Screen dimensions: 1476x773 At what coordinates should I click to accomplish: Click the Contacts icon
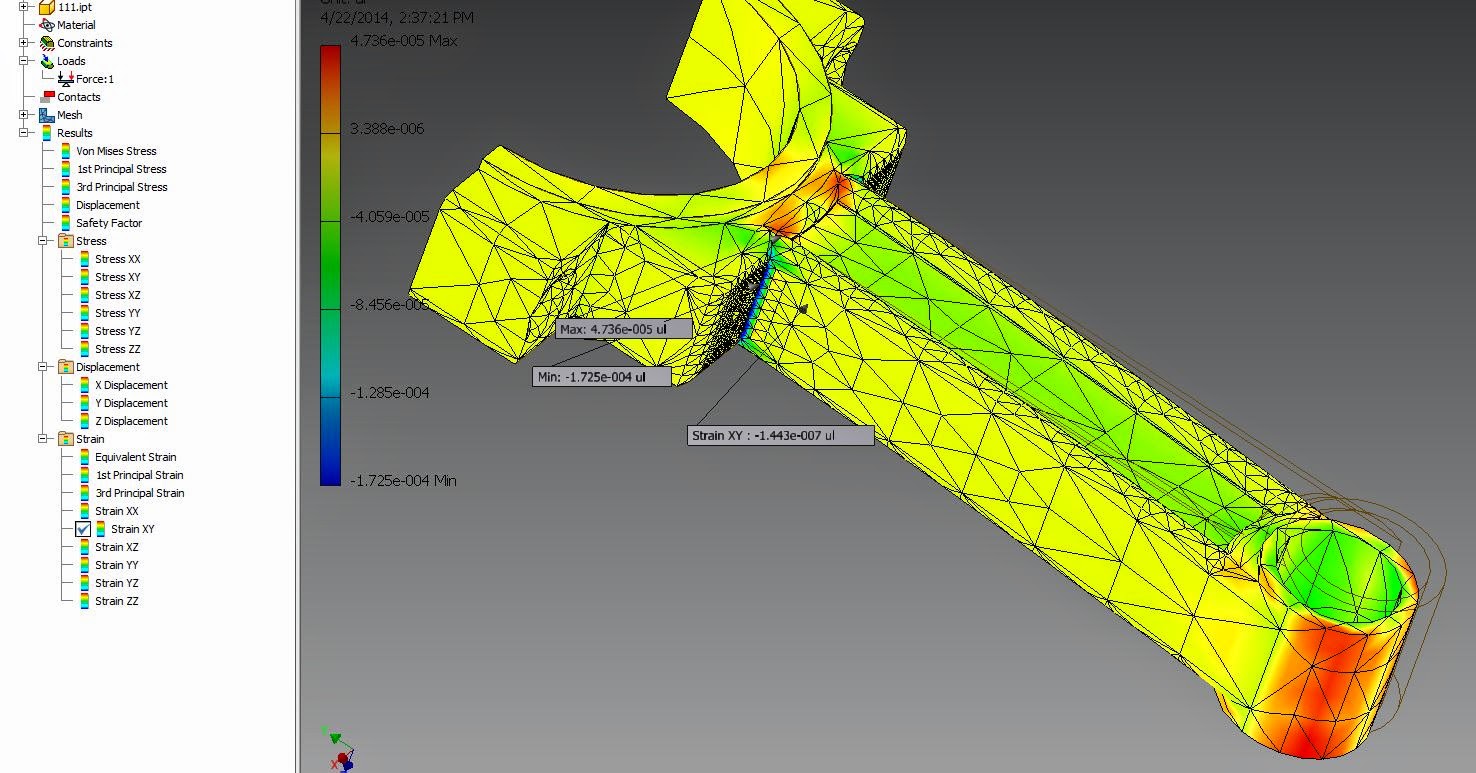click(x=48, y=97)
